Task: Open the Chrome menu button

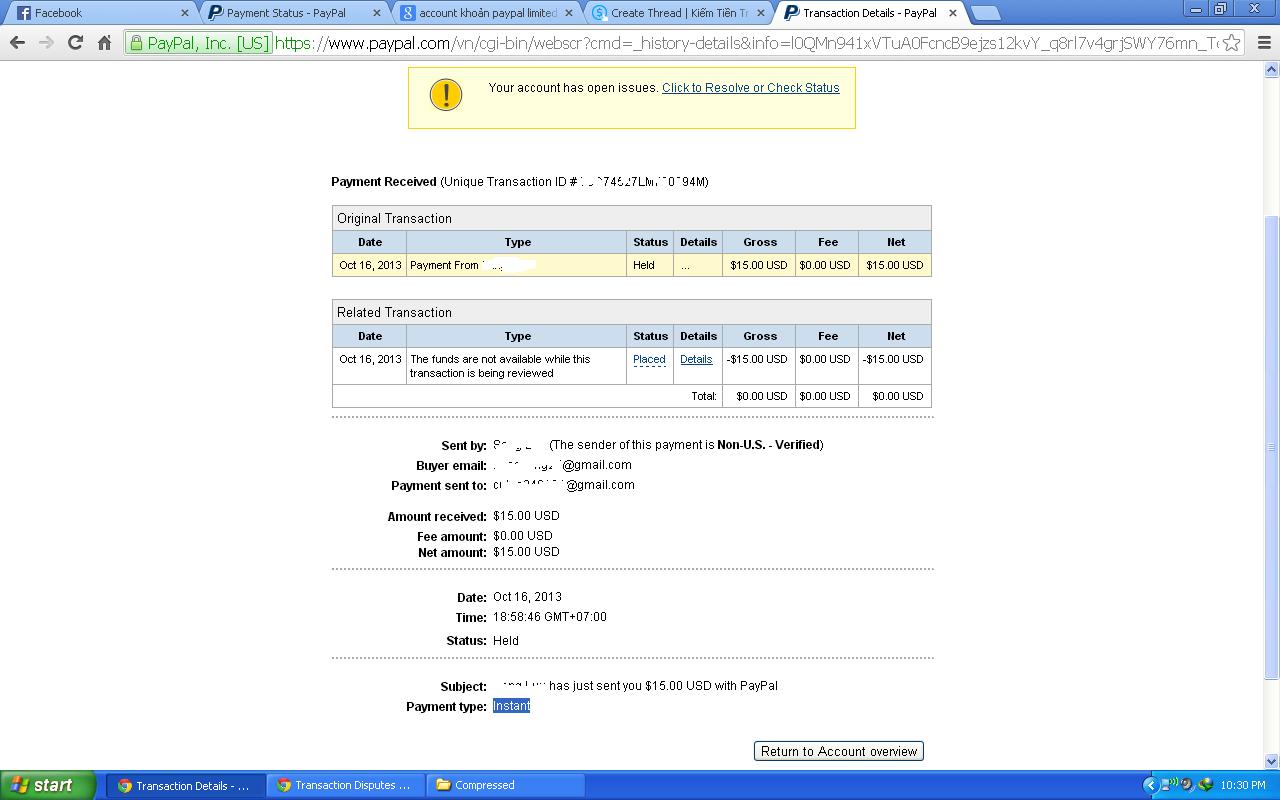Action: (x=1263, y=43)
